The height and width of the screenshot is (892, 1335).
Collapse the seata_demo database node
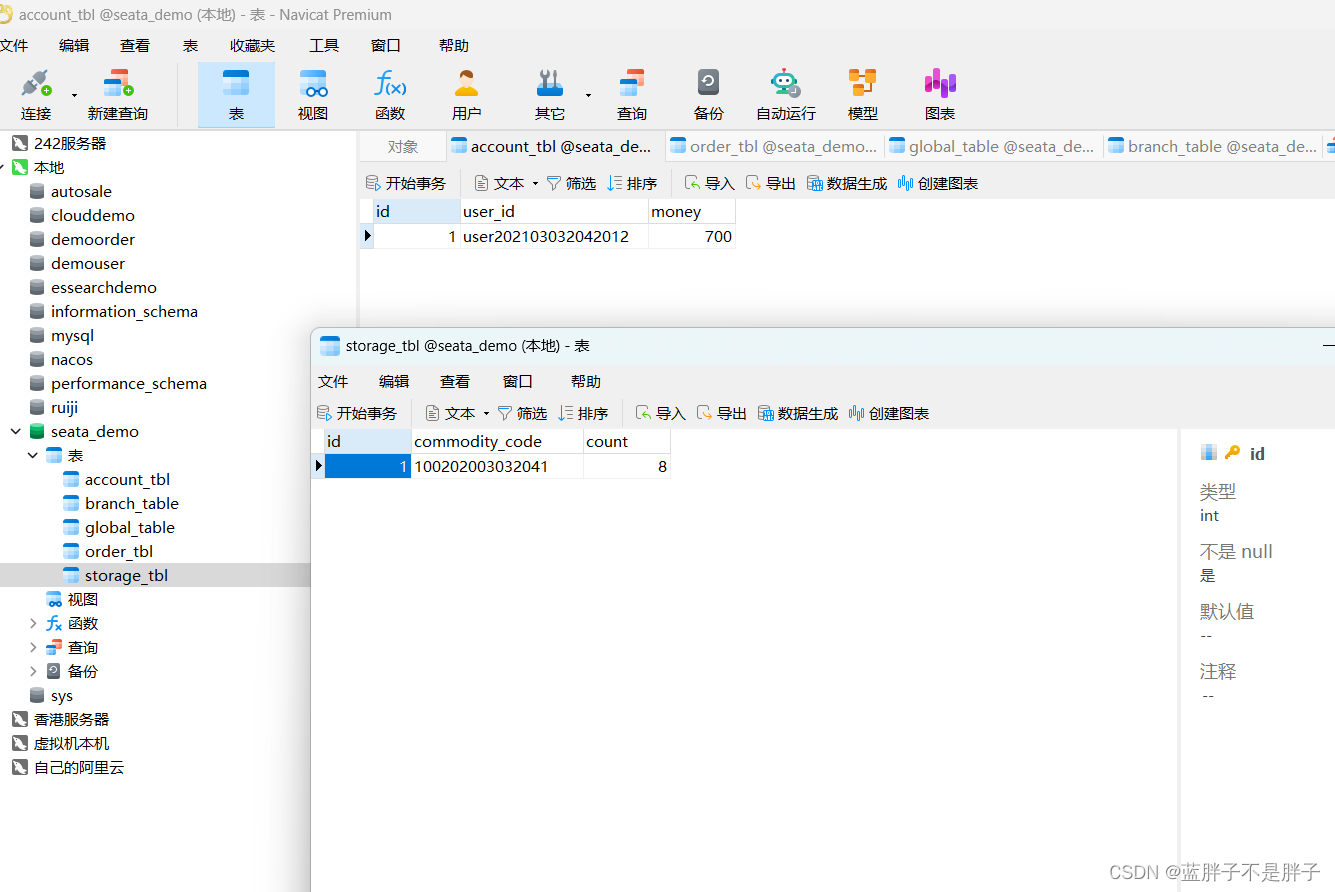point(16,431)
